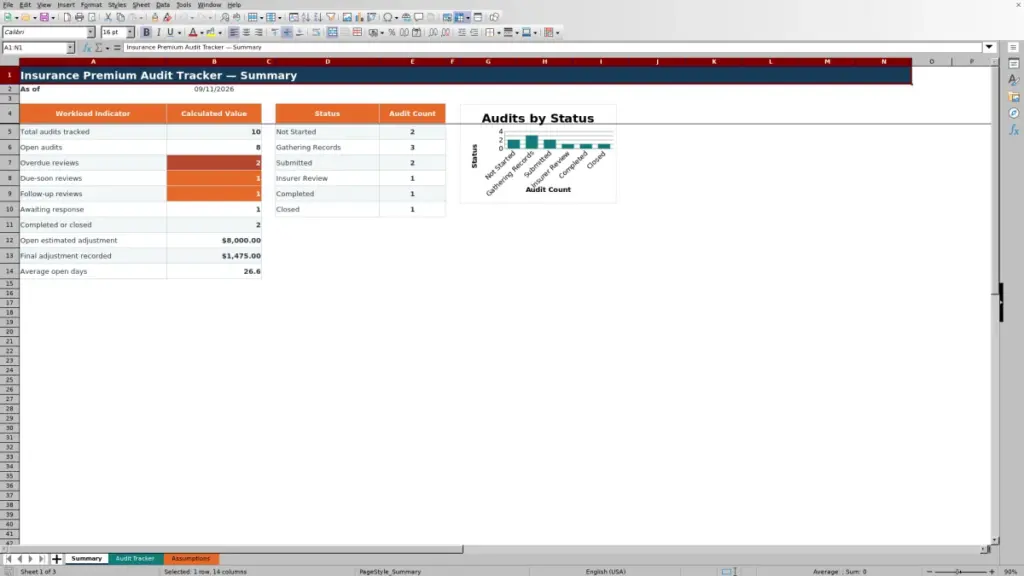The height and width of the screenshot is (576, 1024).
Task: Select the row 7 header
Action: tap(9, 163)
